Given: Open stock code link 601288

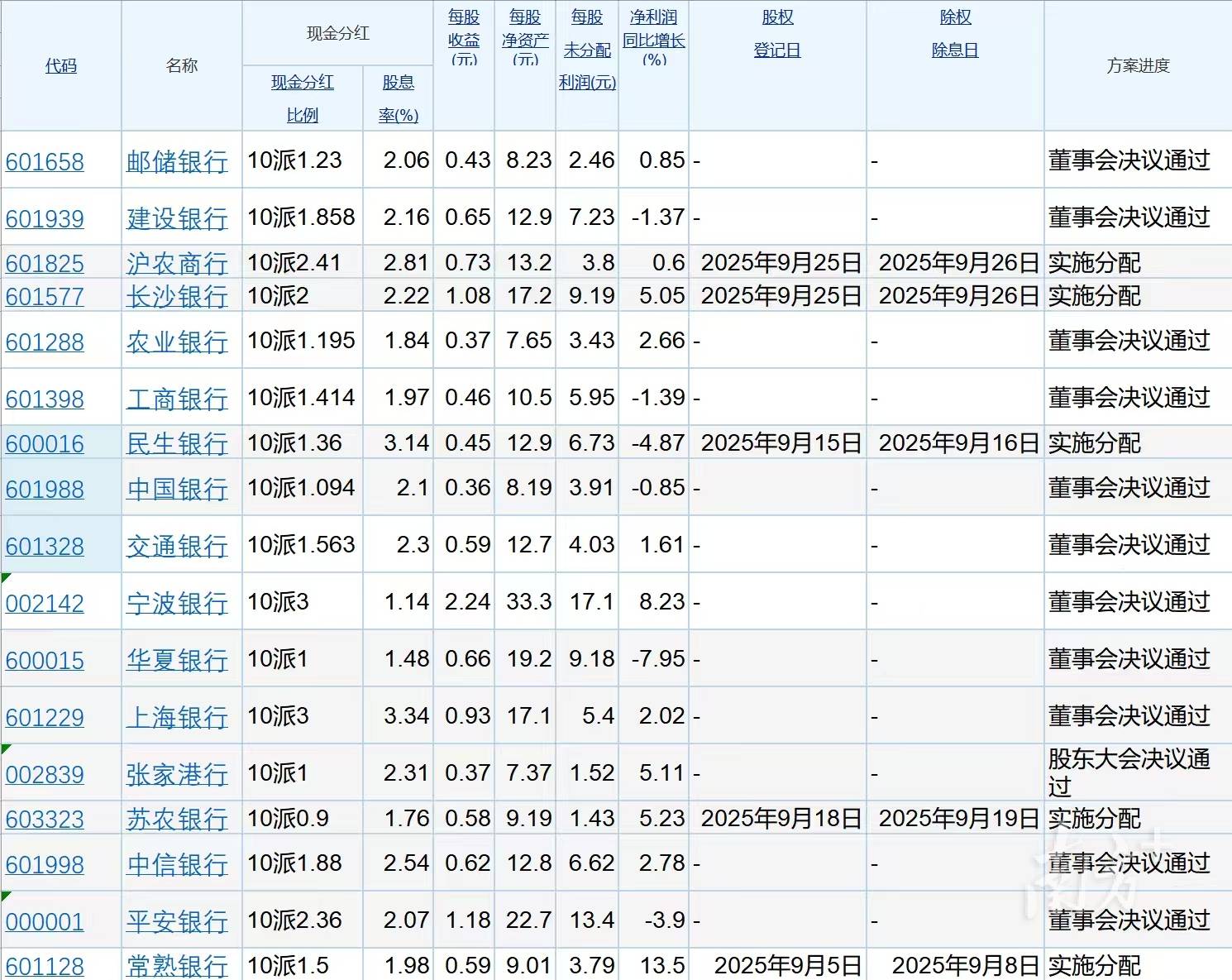Looking at the screenshot, I should tap(45, 342).
